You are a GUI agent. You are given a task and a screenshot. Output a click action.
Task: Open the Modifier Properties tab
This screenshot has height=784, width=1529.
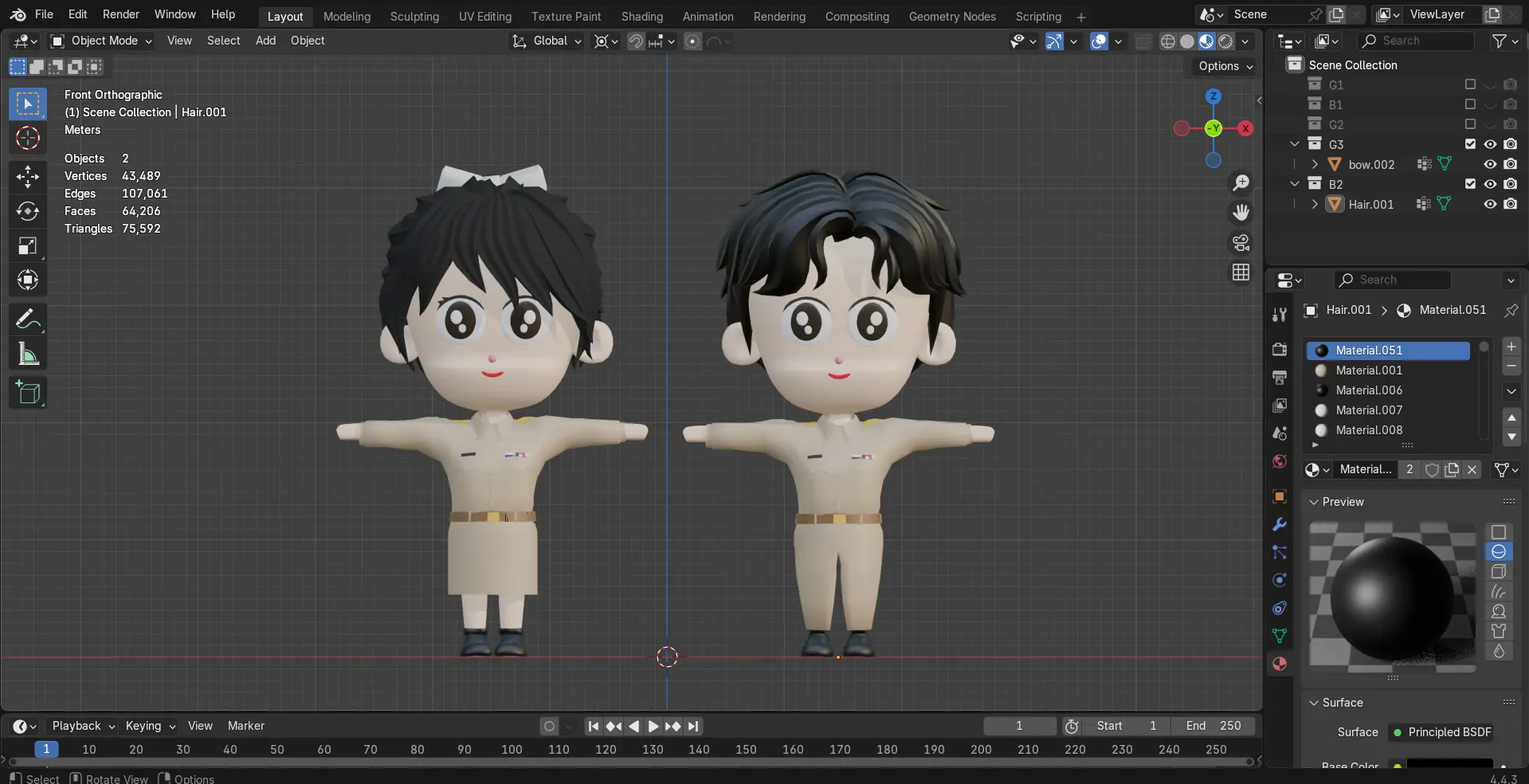coord(1279,523)
